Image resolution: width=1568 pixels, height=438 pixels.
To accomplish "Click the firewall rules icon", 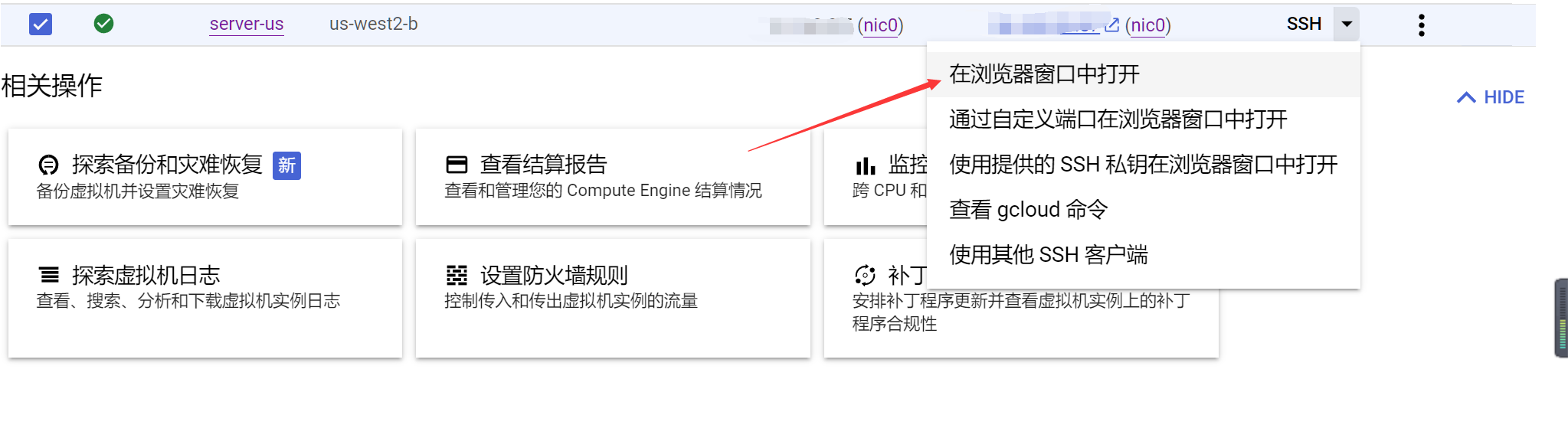I will 457,275.
